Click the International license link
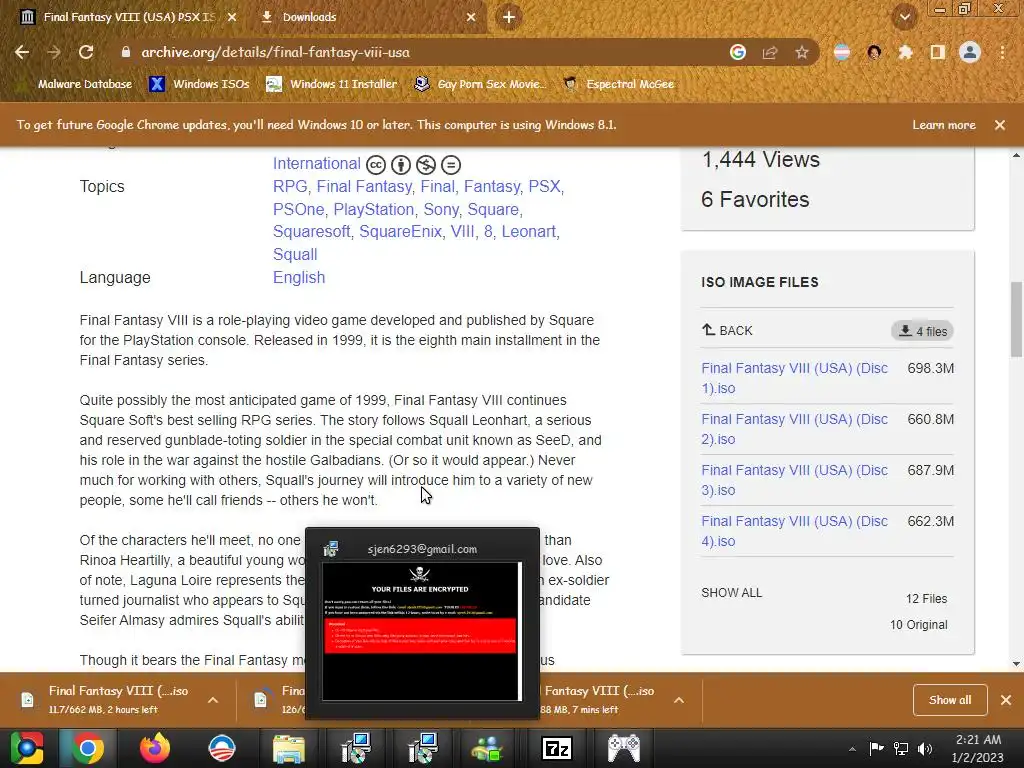The width and height of the screenshot is (1024, 768). pos(317,164)
